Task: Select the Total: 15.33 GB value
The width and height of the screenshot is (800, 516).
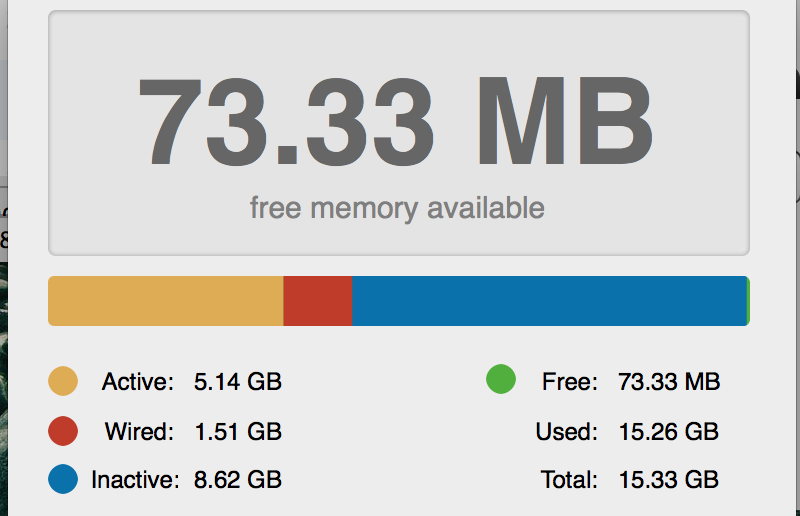Action: pyautogui.click(x=669, y=479)
